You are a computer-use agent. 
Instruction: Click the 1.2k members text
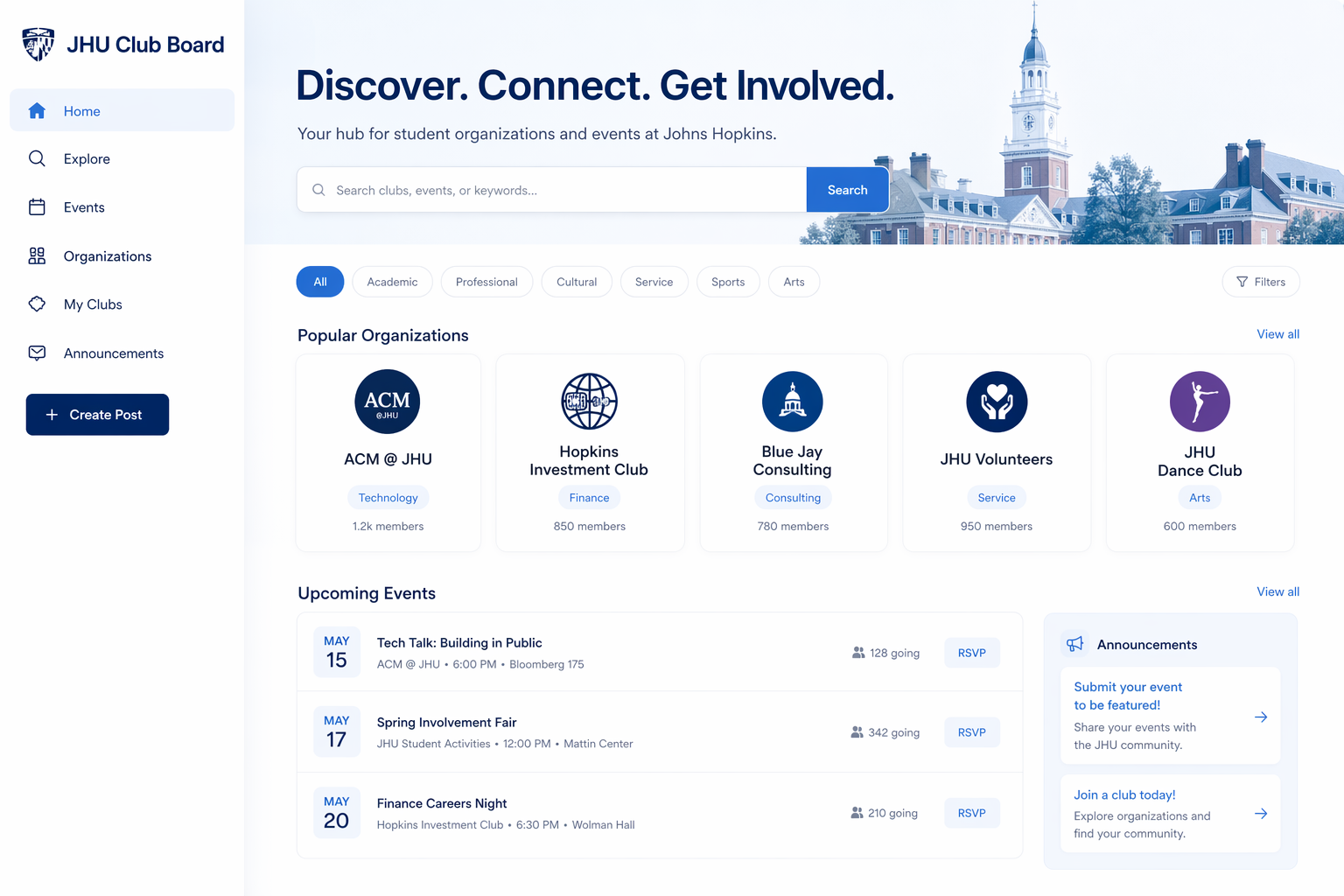(x=388, y=526)
